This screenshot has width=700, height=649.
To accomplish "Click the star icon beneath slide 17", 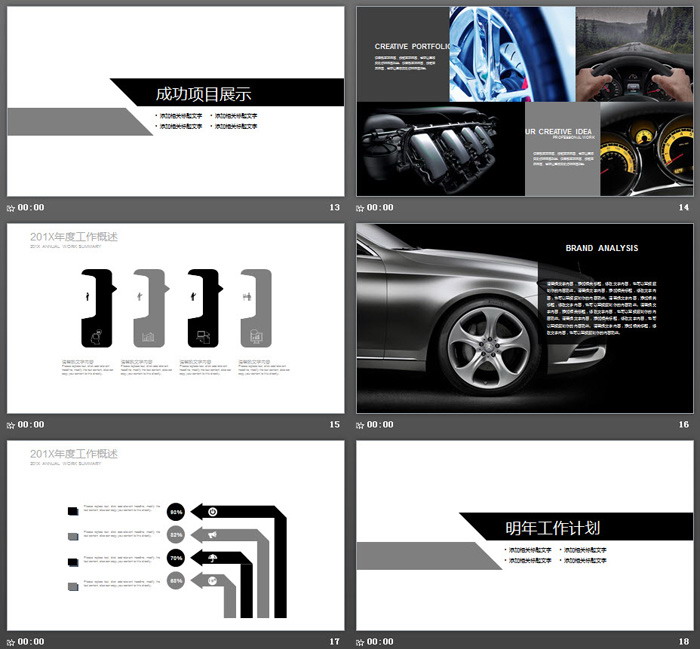I will 11,642.
